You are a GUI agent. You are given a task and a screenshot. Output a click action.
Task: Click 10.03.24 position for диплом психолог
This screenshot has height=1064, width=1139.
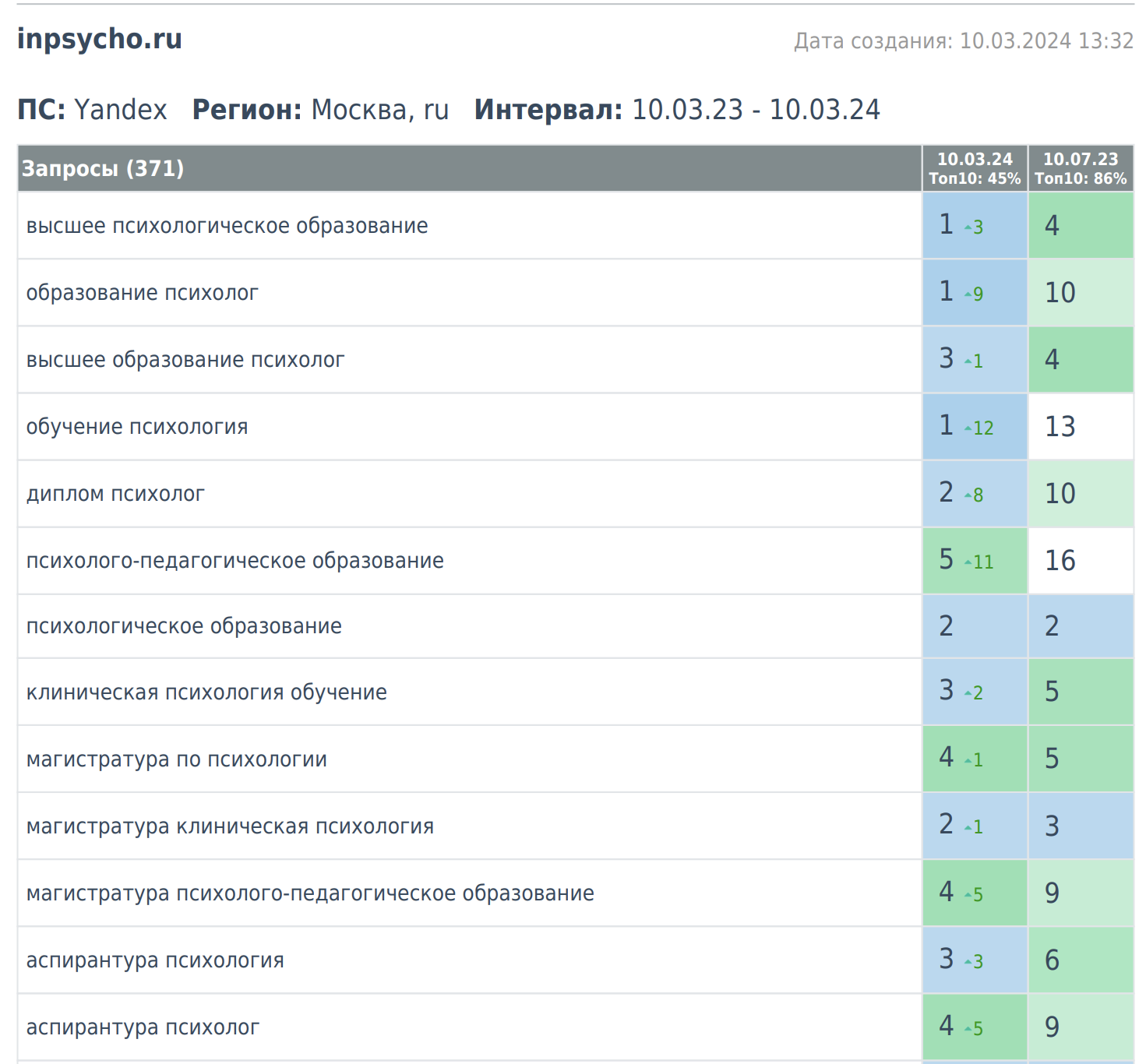[x=975, y=494]
